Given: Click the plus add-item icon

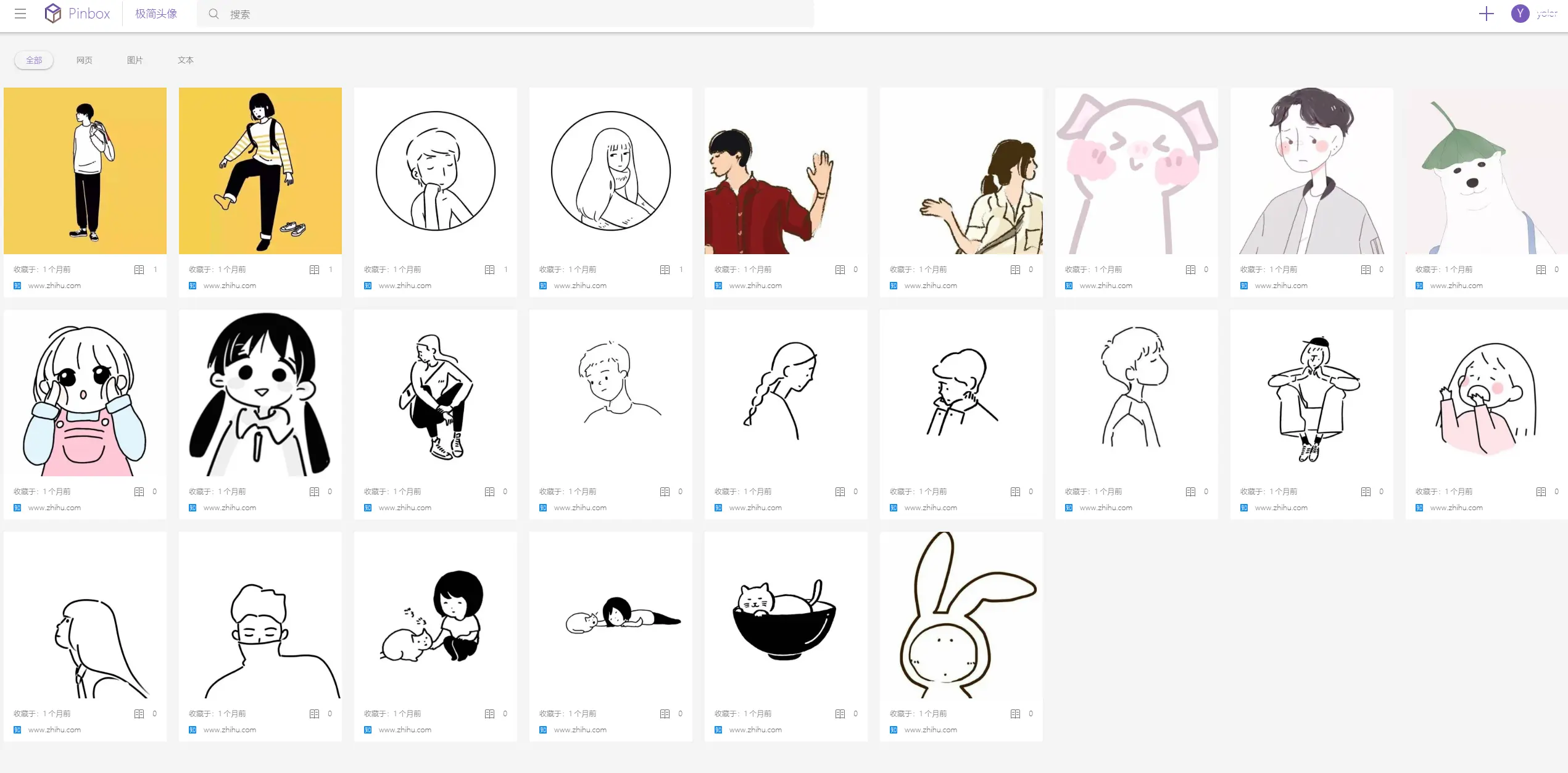Looking at the screenshot, I should (x=1486, y=14).
